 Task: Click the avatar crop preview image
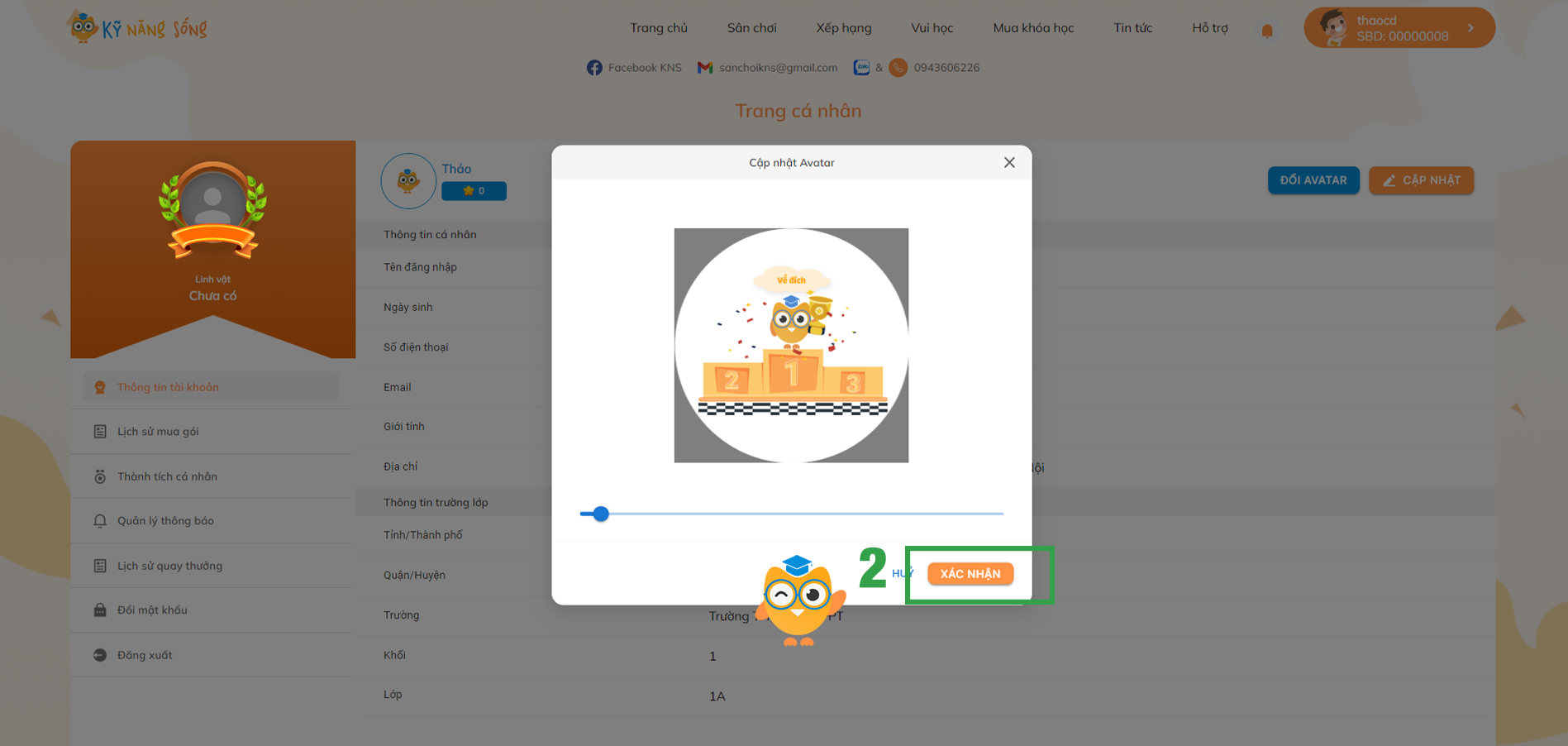(x=791, y=345)
